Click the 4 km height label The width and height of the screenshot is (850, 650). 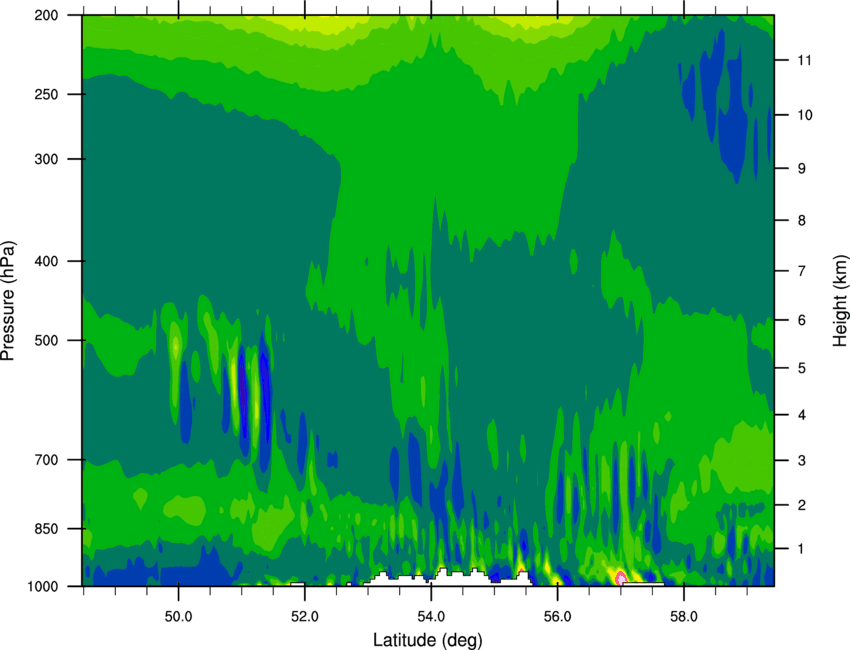(x=802, y=415)
